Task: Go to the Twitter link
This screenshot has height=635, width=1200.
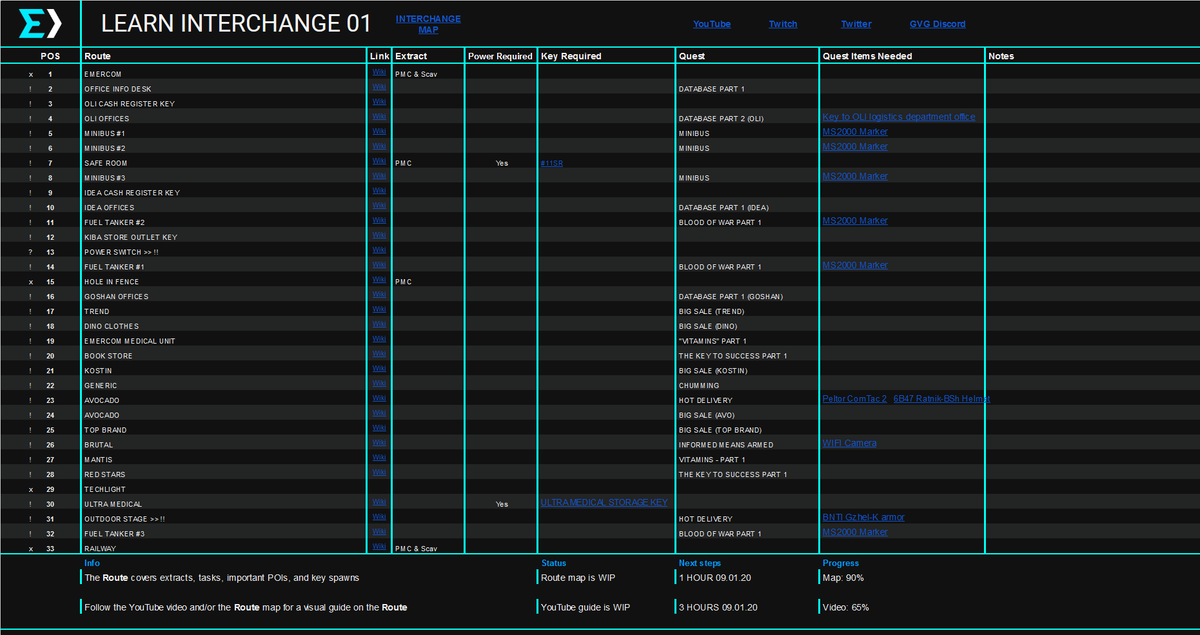Action: coord(856,24)
